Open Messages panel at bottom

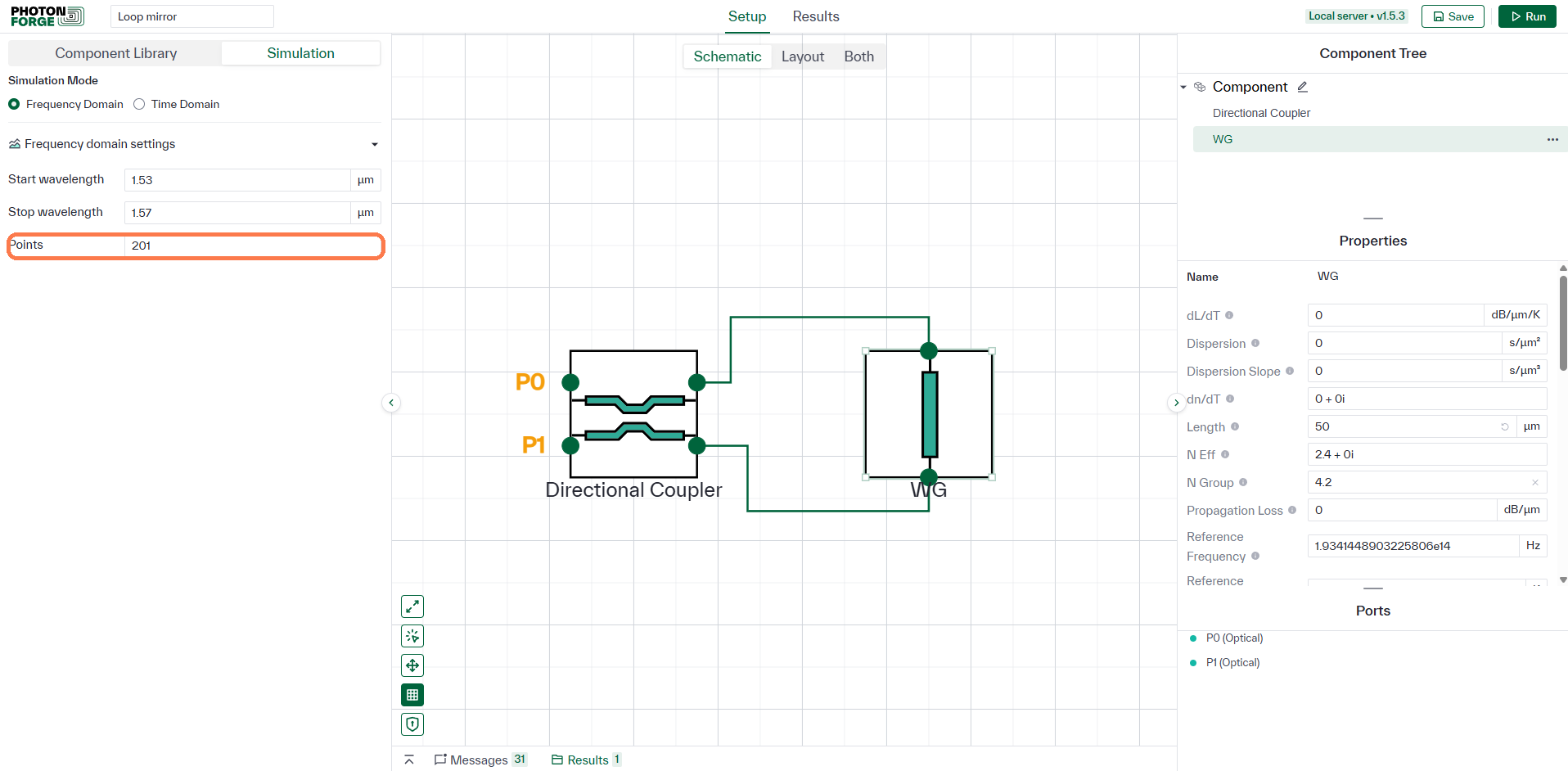[x=480, y=760]
